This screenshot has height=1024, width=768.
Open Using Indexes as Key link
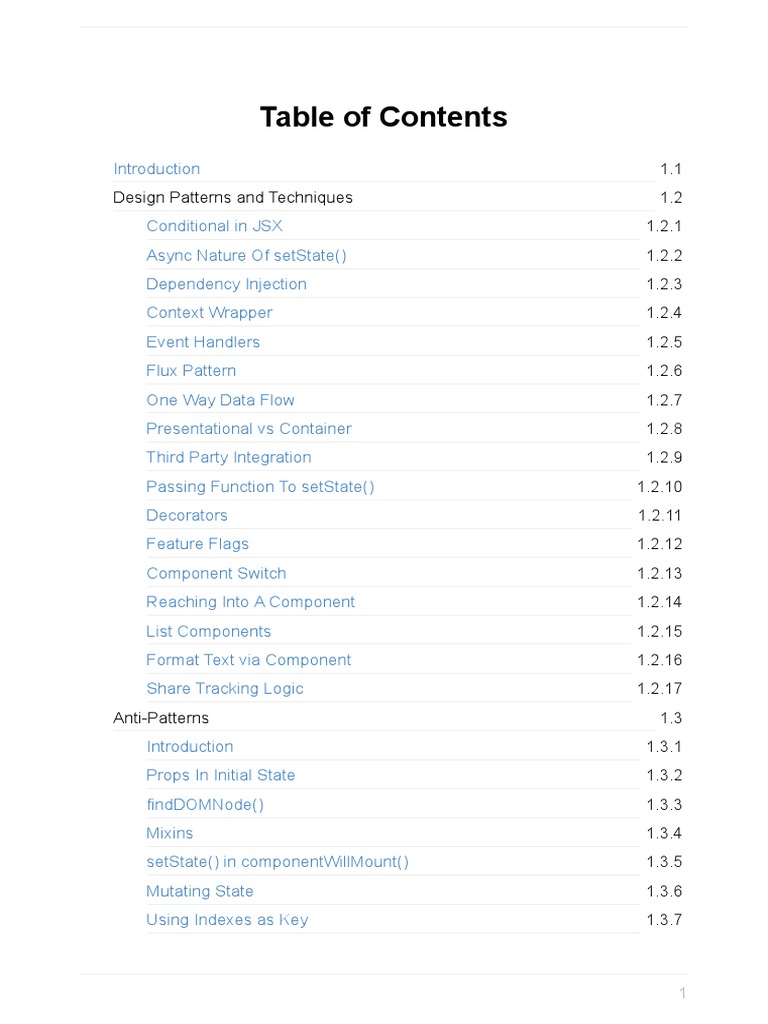tap(227, 920)
